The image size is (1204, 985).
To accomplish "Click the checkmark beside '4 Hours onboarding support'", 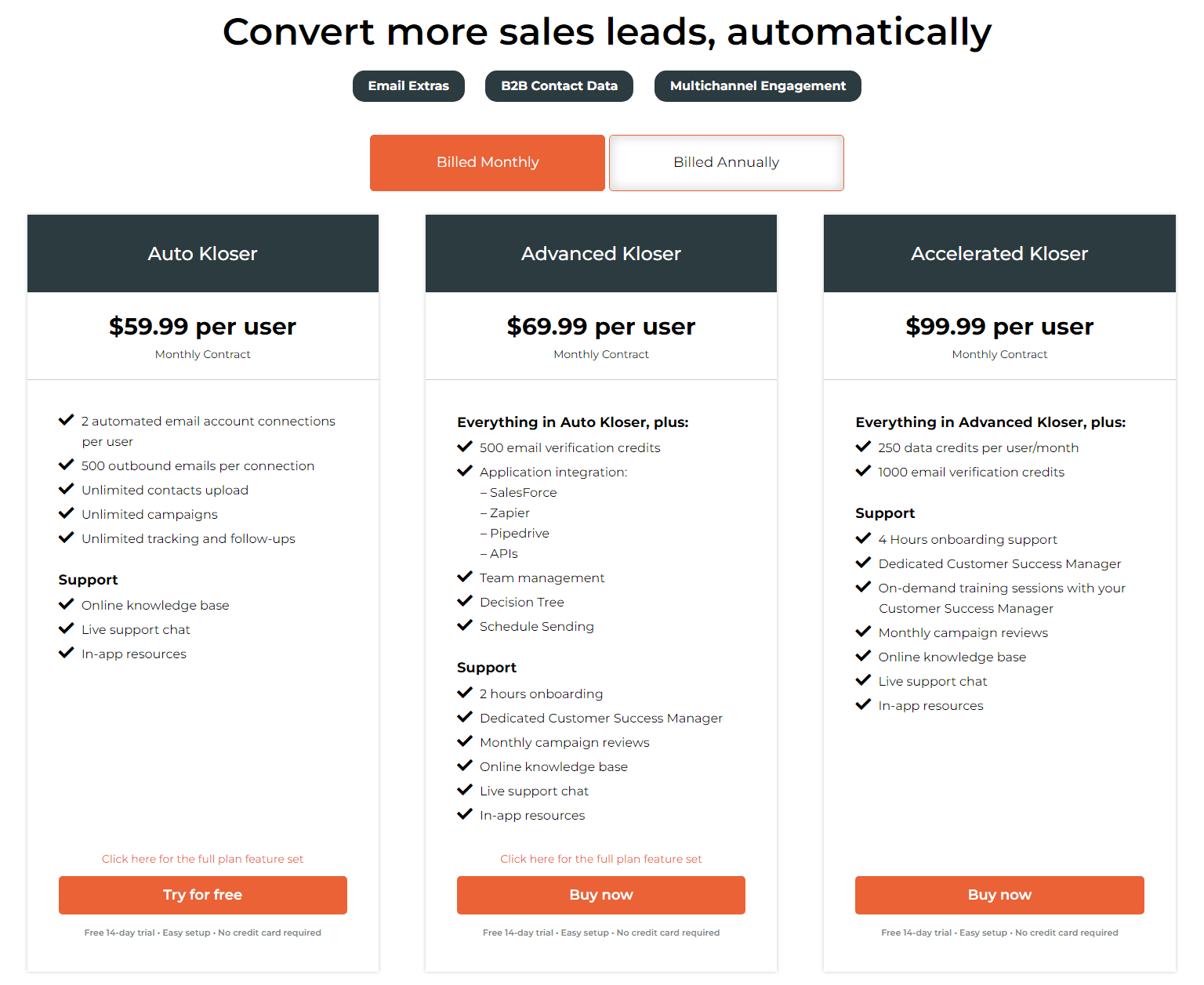I will 863,538.
